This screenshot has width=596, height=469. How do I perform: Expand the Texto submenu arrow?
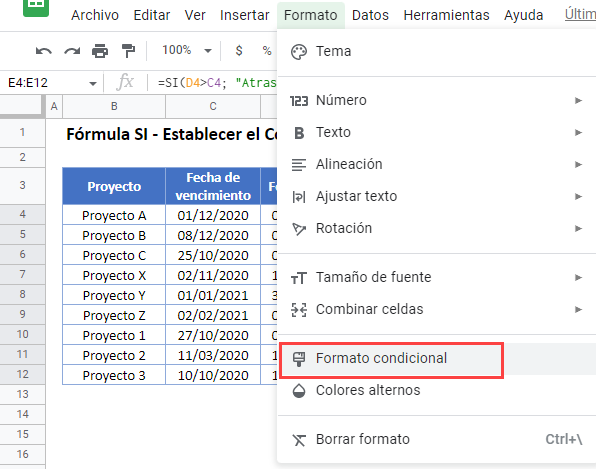point(578,132)
